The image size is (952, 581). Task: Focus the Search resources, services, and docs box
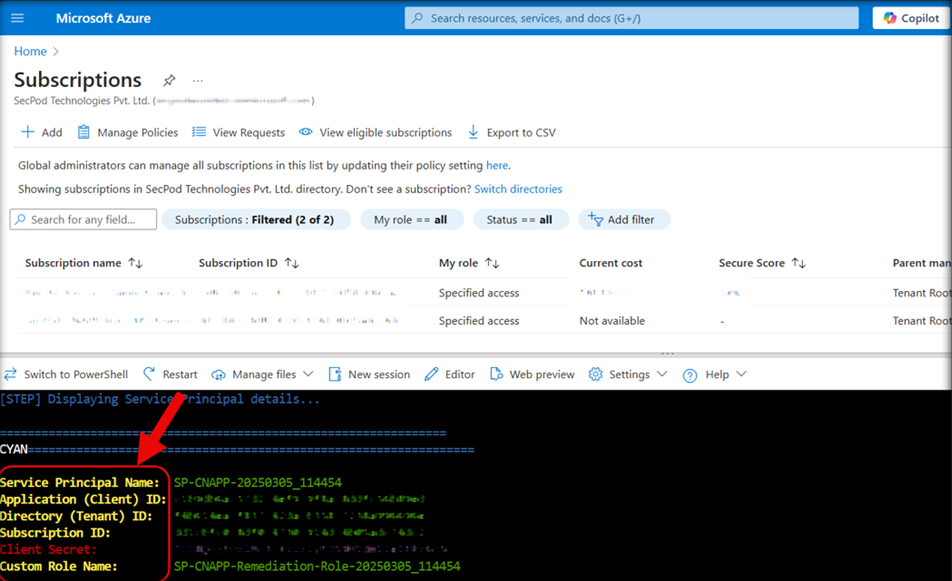[x=631, y=18]
